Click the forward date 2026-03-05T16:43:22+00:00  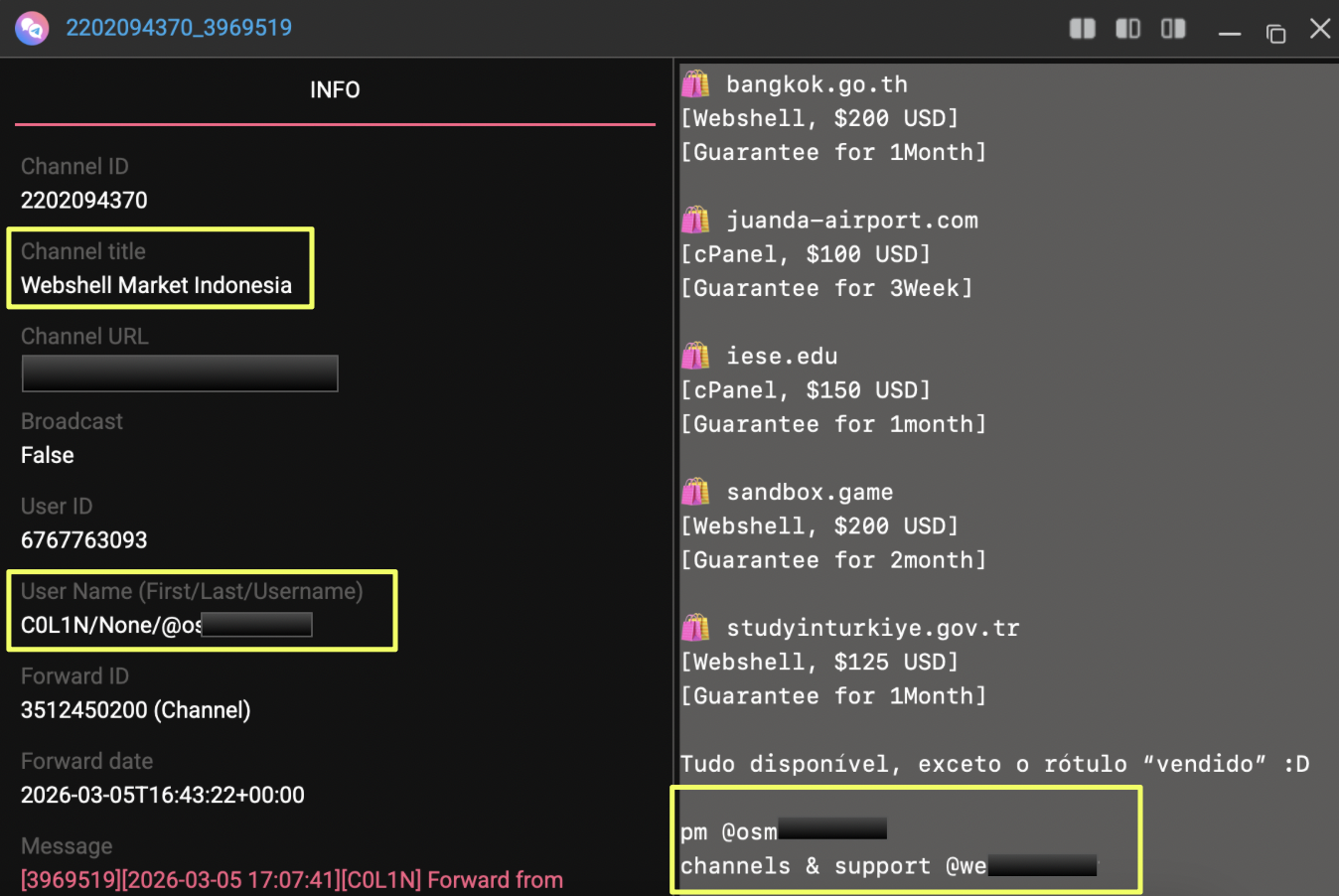pyautogui.click(x=163, y=796)
